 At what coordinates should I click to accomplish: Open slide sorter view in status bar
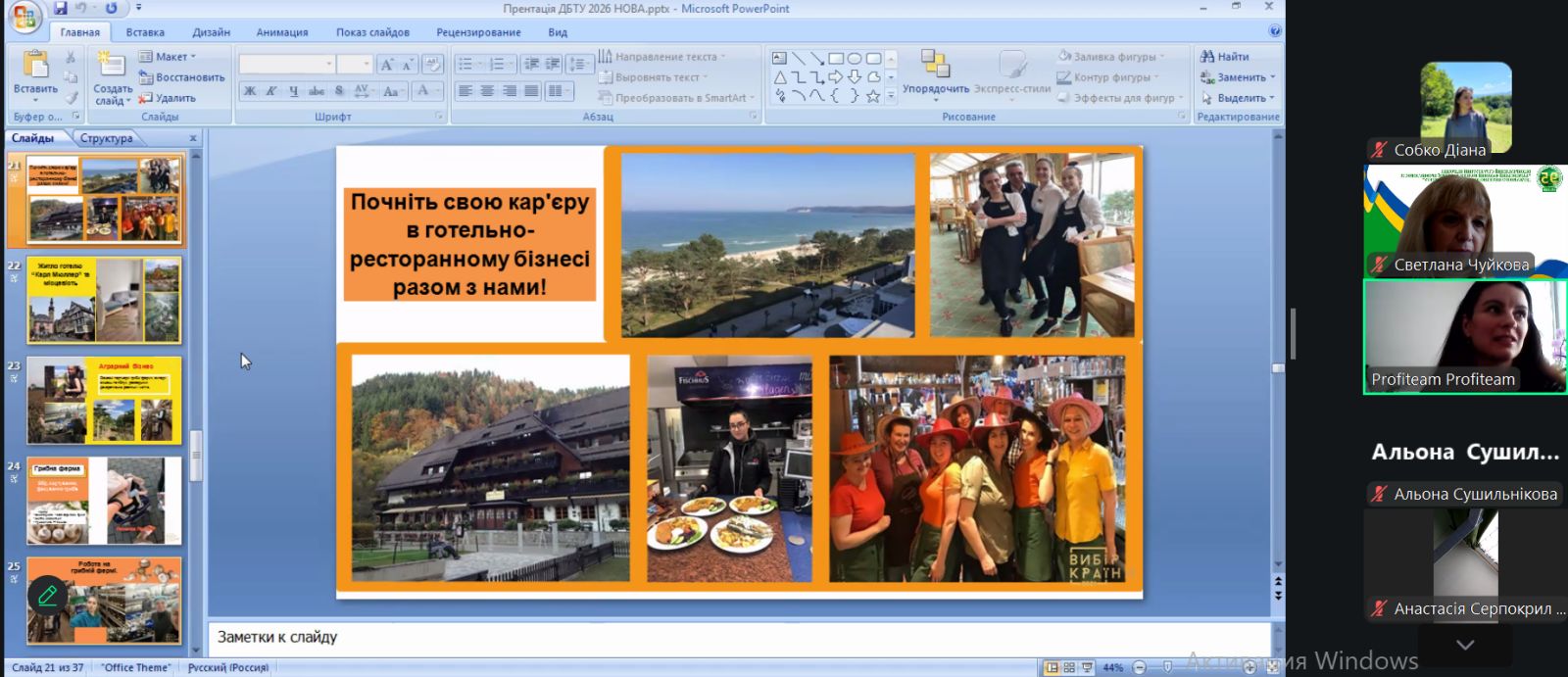pos(1069,667)
